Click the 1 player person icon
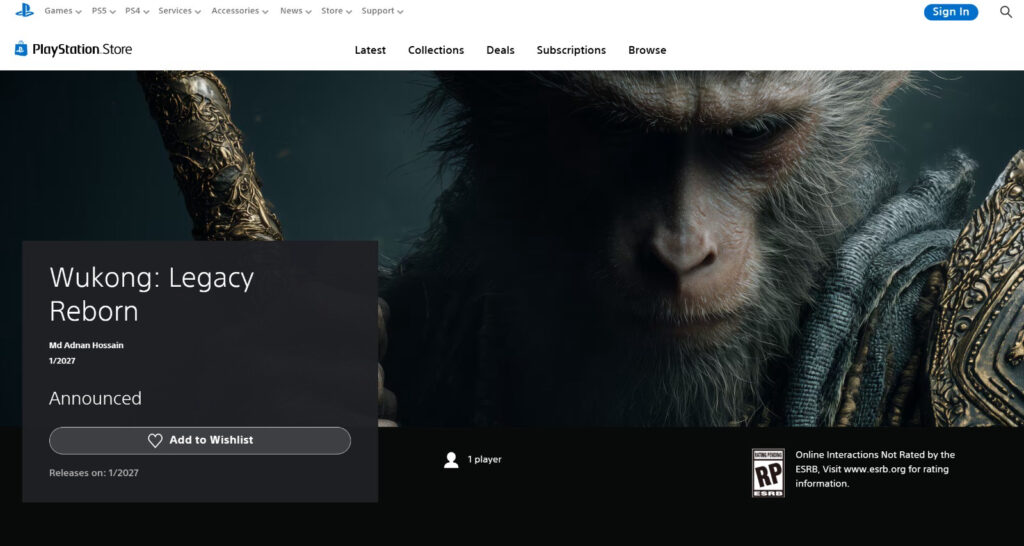The height and width of the screenshot is (546, 1024). coord(451,460)
